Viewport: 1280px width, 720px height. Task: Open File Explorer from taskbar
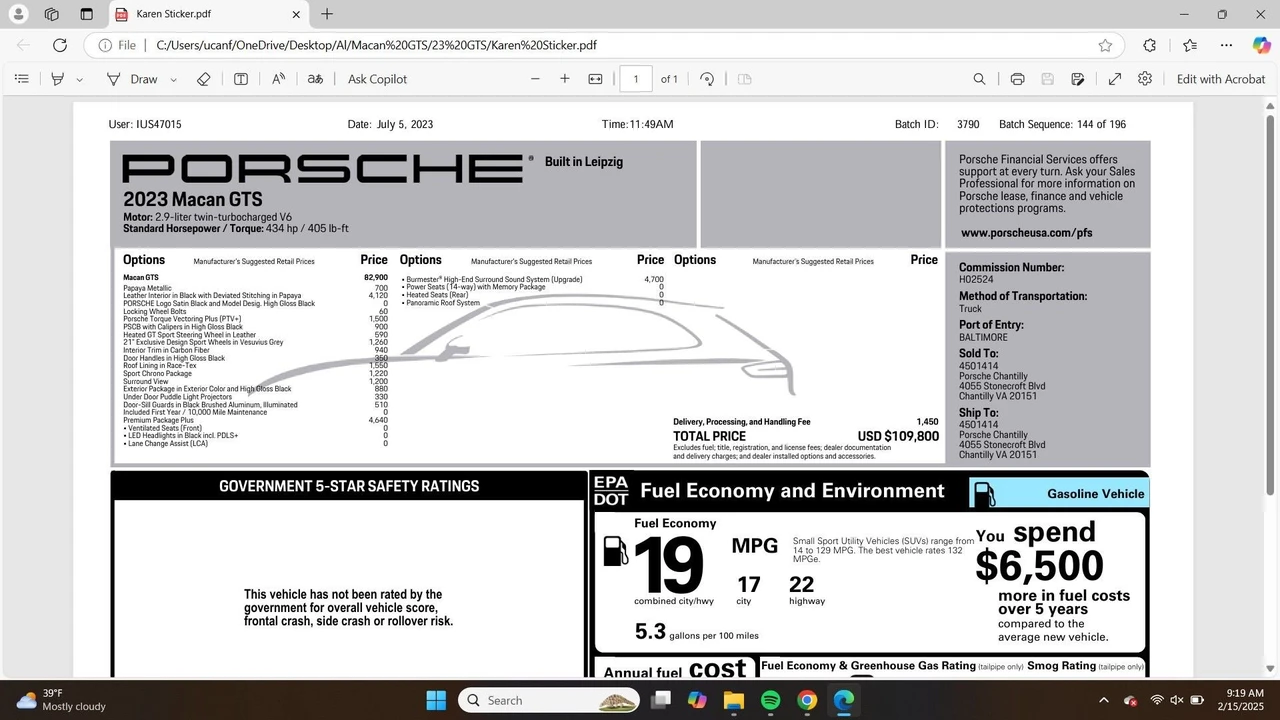(734, 700)
